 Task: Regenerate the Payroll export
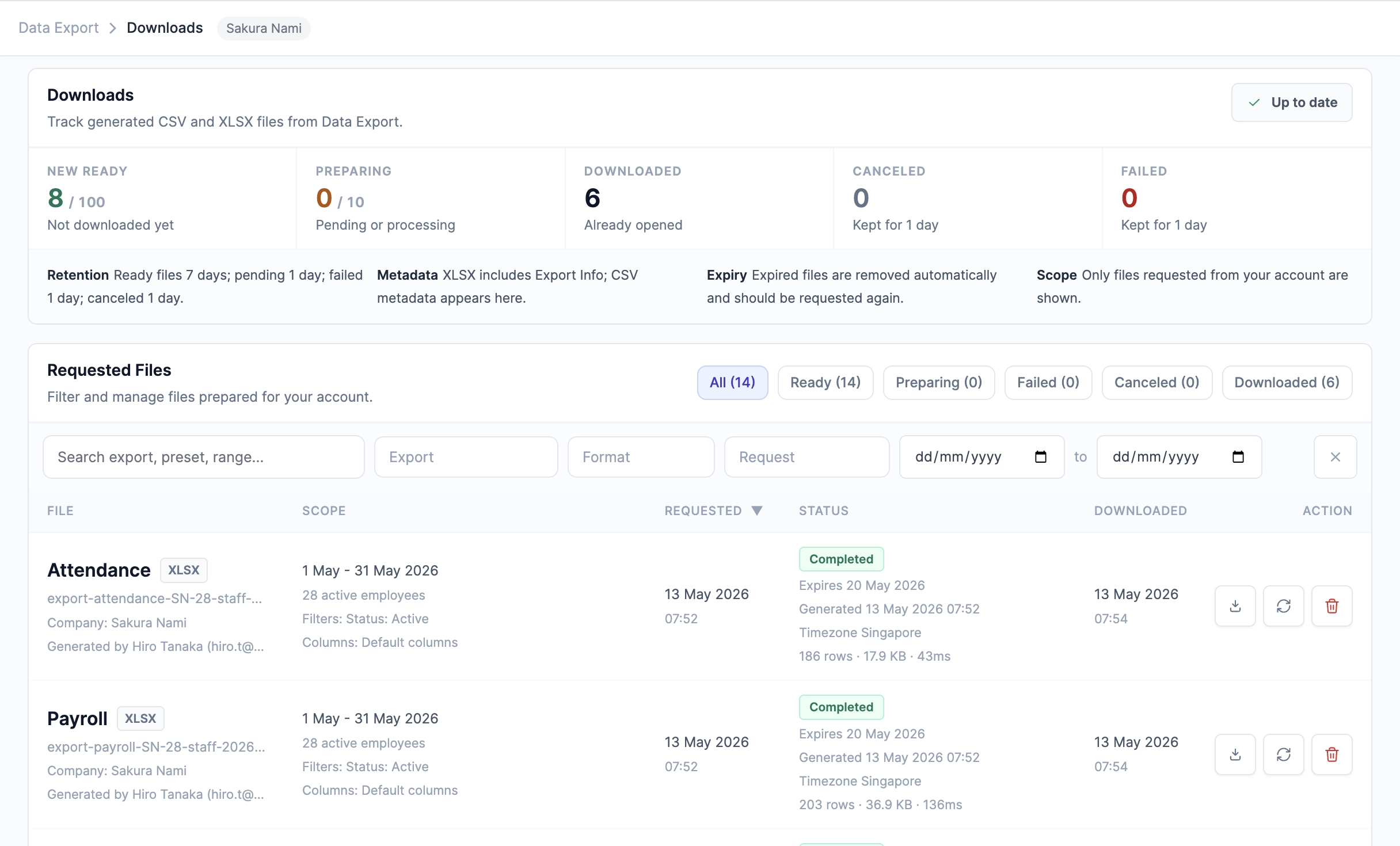pyautogui.click(x=1283, y=754)
